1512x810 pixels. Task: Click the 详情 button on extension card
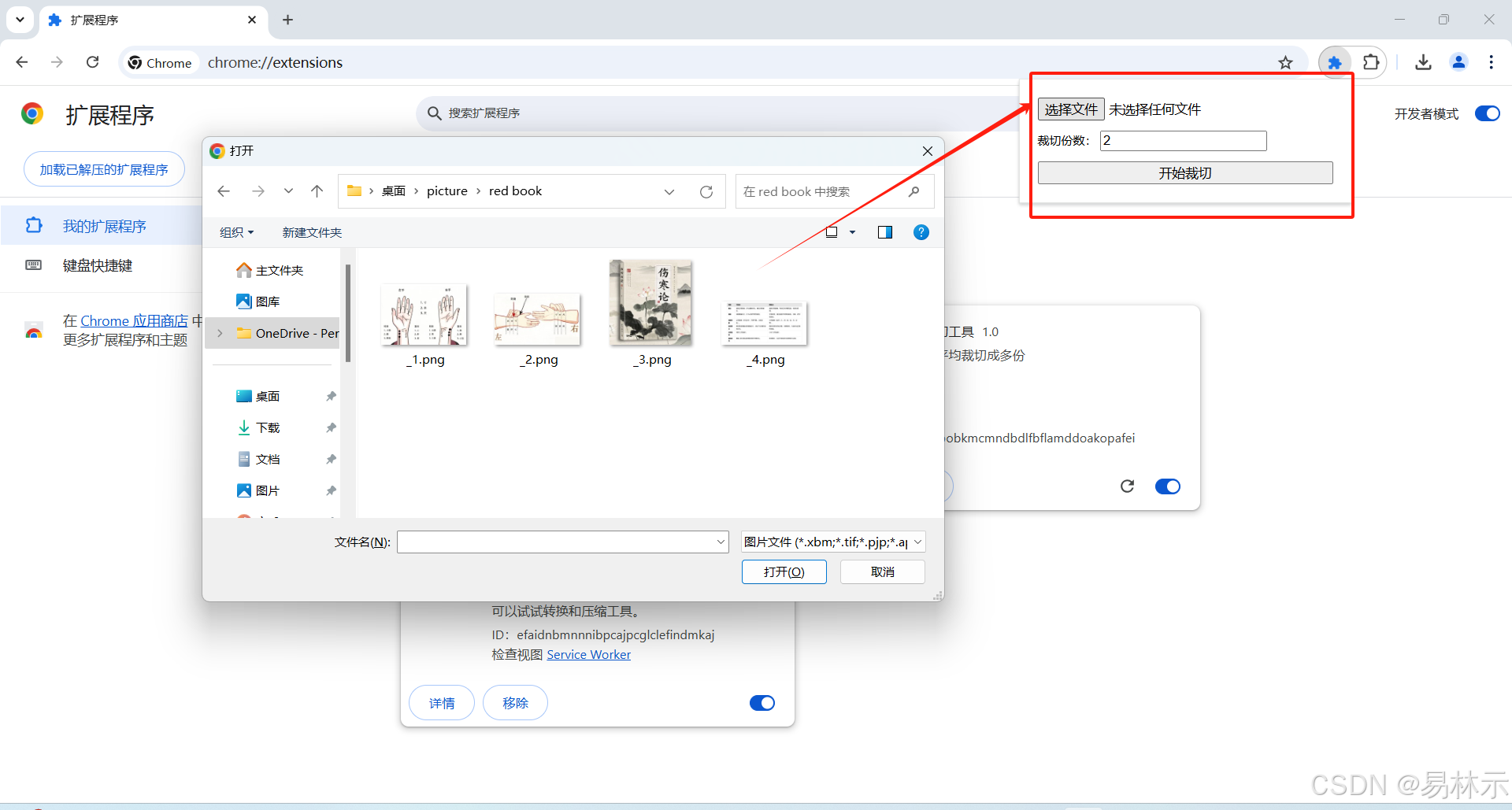442,703
